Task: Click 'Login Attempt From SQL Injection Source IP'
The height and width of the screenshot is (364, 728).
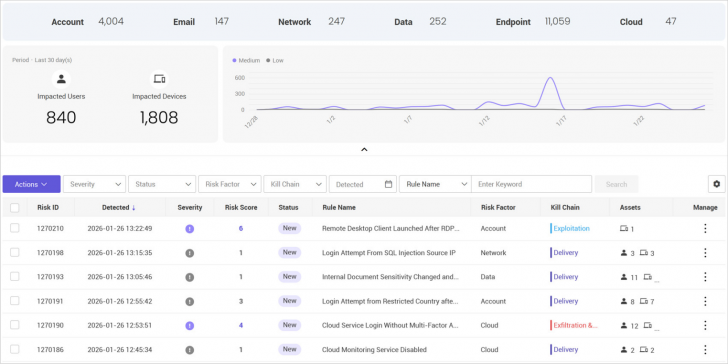Action: click(389, 253)
